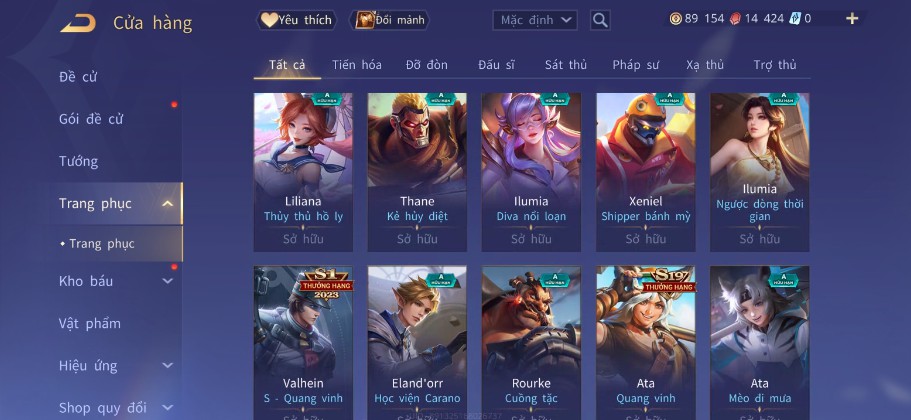Select Xeniel Shipper bánh mỳ skin card
The height and width of the screenshot is (420, 911).
(645, 173)
